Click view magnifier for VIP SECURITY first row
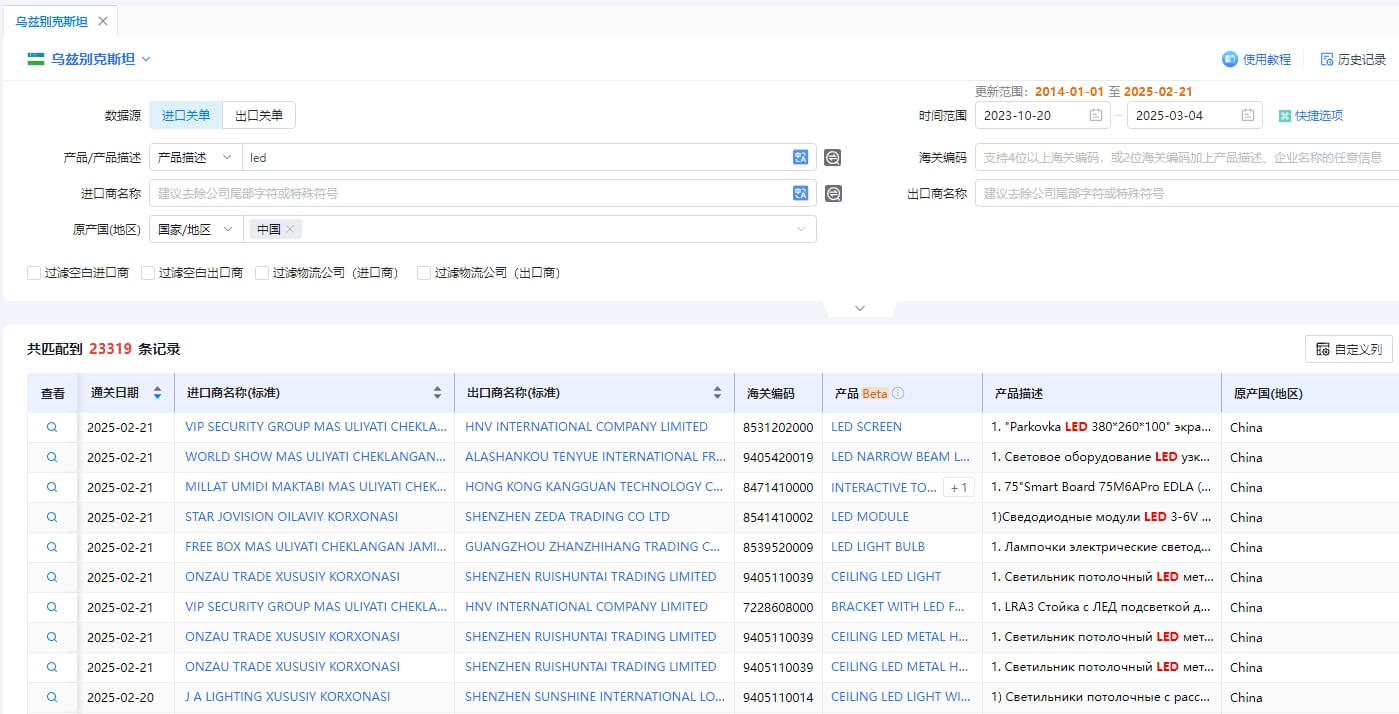Viewport: 1399px width, 714px height. (52, 427)
